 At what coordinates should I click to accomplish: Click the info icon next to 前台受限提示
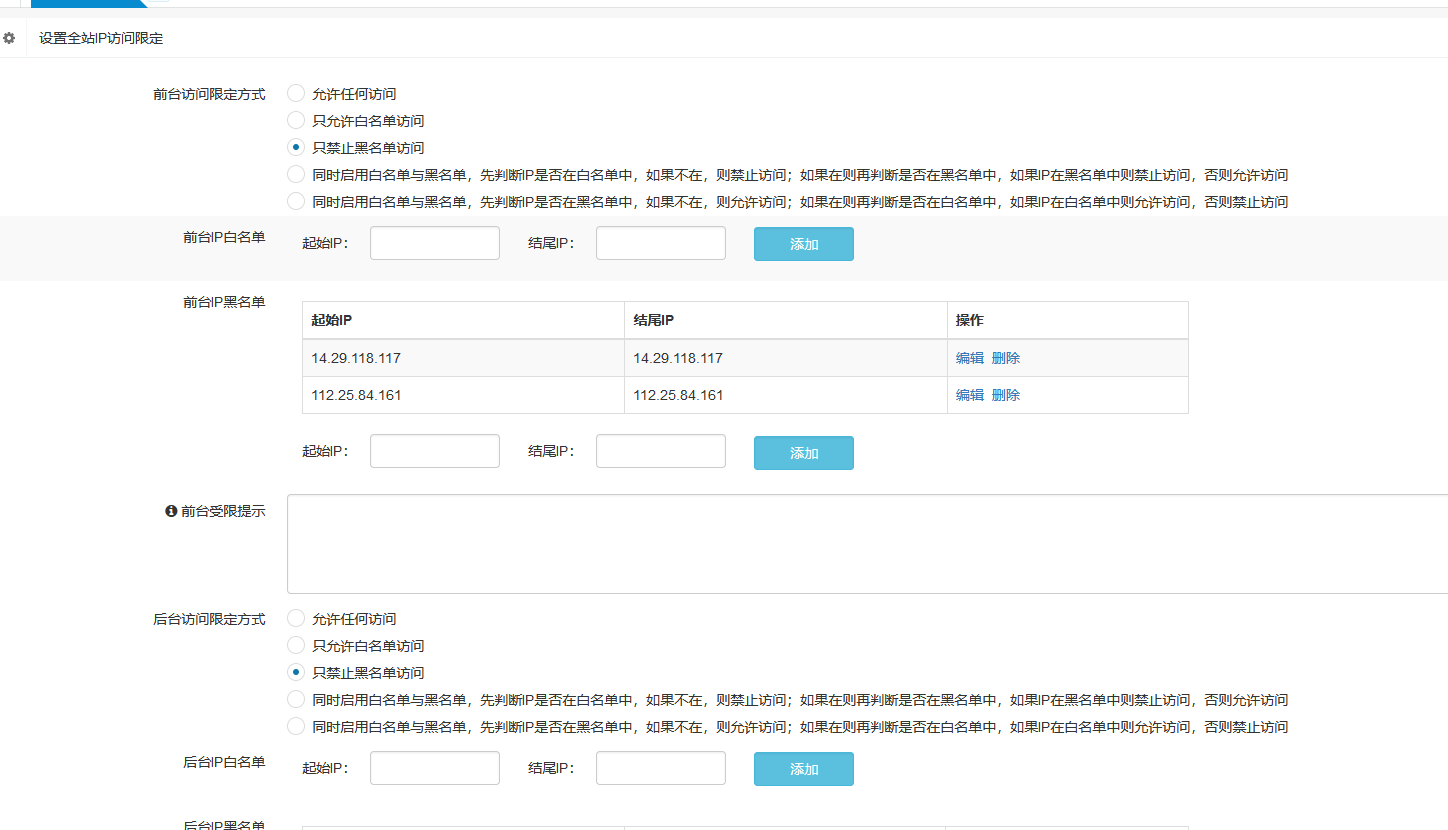(x=171, y=511)
